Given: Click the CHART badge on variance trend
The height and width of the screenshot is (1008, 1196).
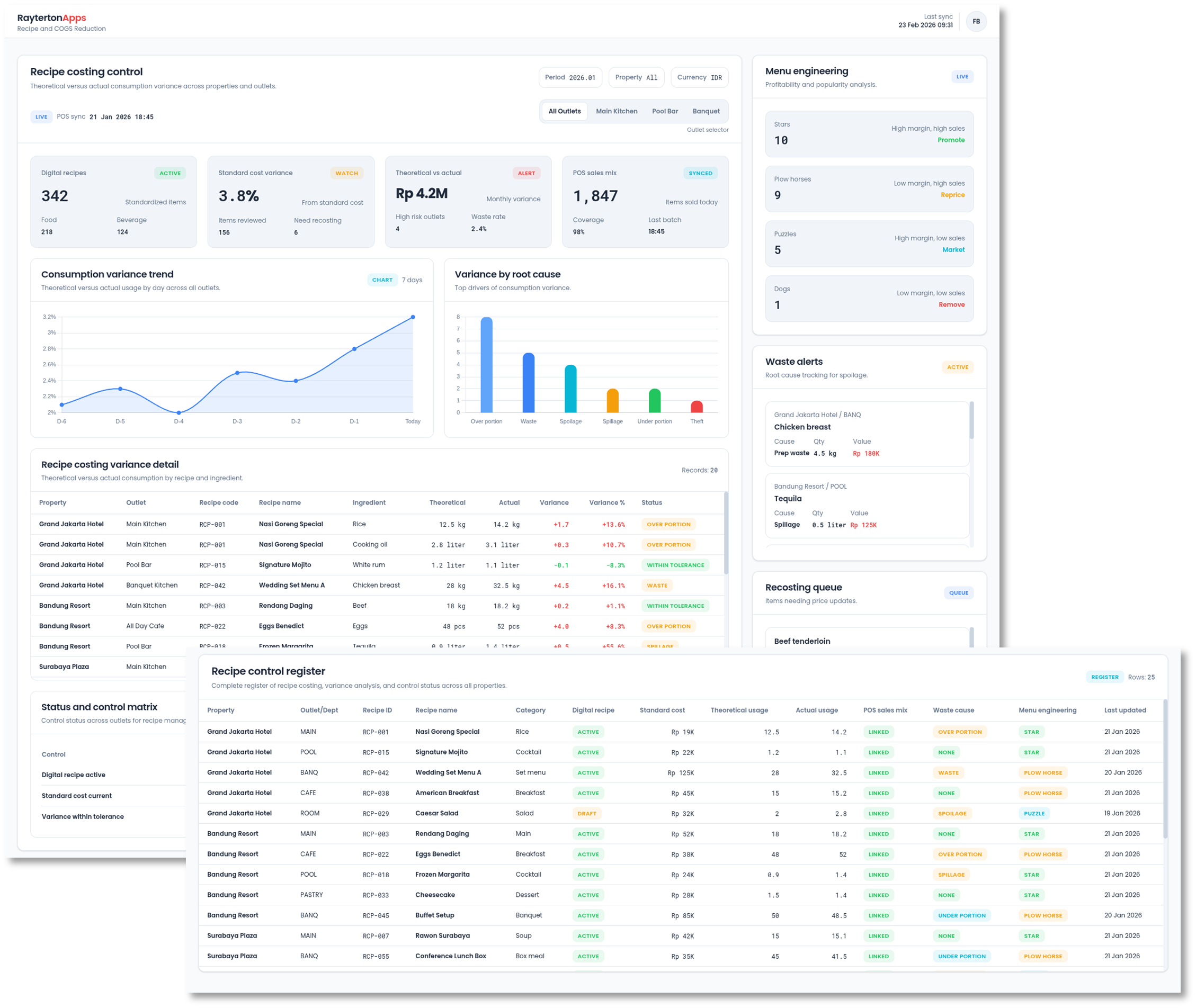Looking at the screenshot, I should click(x=382, y=280).
